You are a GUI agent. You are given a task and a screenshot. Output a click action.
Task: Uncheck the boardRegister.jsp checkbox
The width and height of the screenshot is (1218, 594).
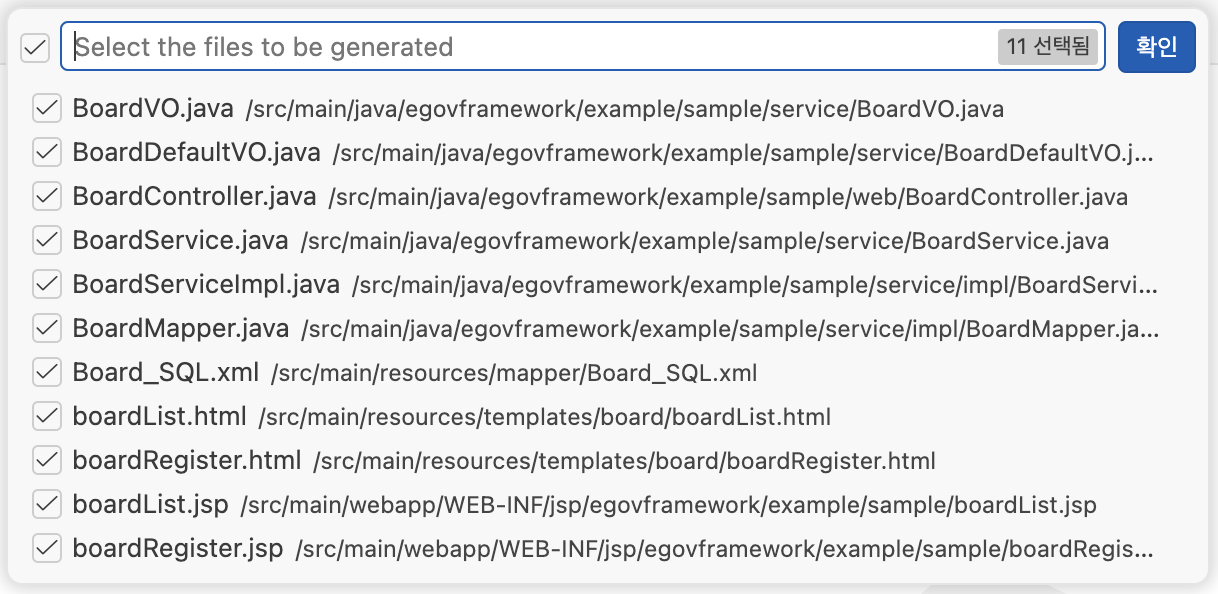(x=47, y=548)
